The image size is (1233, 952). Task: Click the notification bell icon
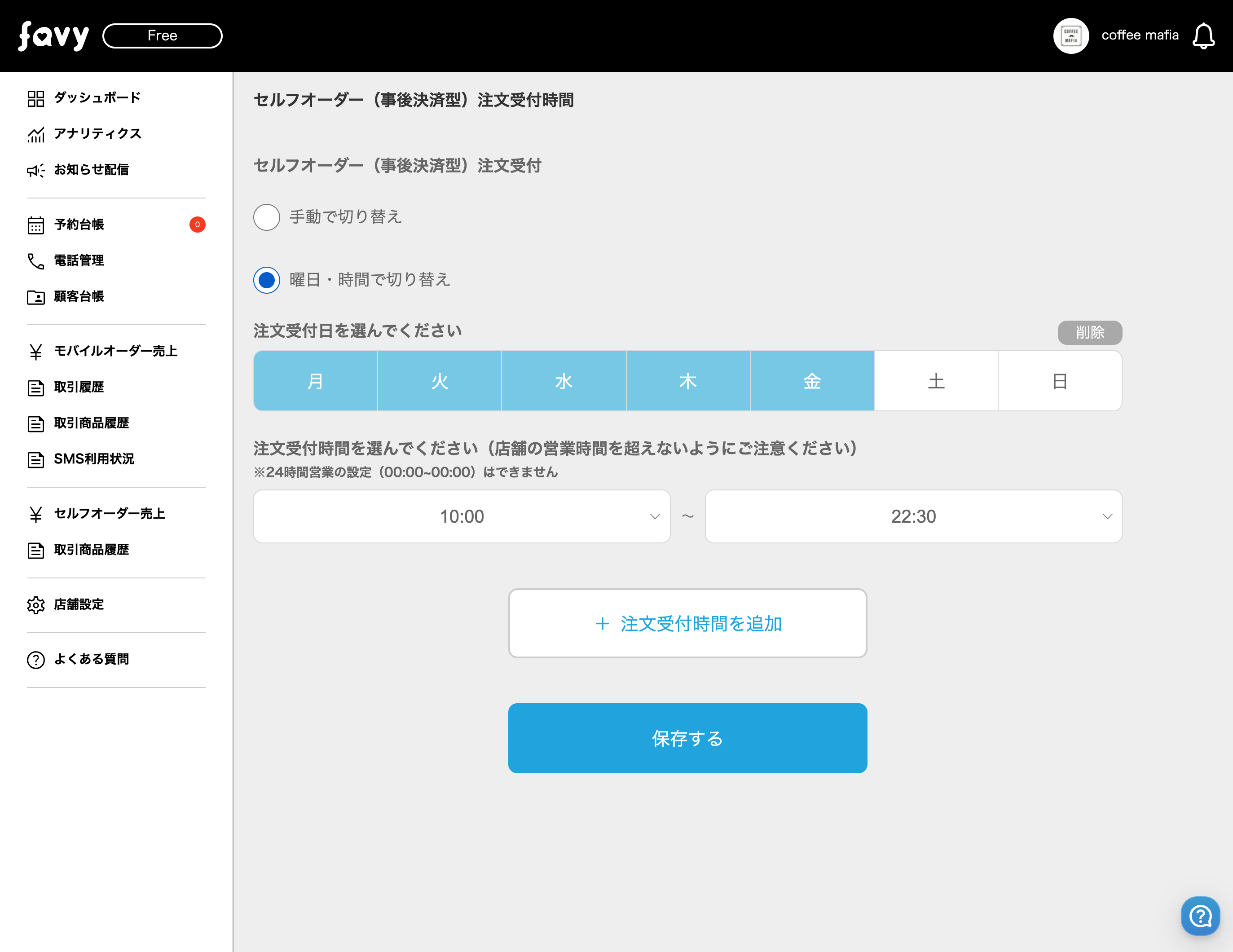(x=1203, y=36)
